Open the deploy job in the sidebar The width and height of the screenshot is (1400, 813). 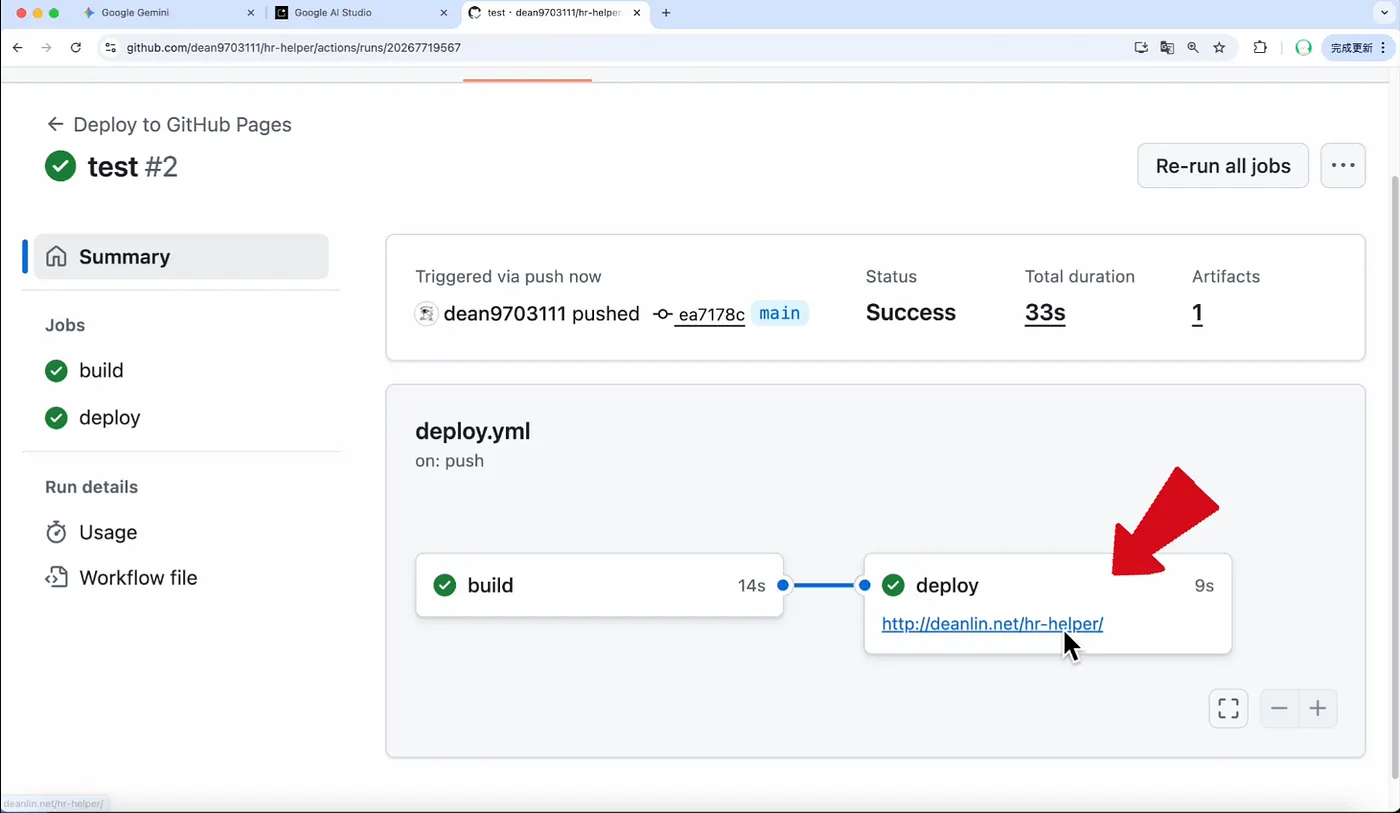point(93,417)
